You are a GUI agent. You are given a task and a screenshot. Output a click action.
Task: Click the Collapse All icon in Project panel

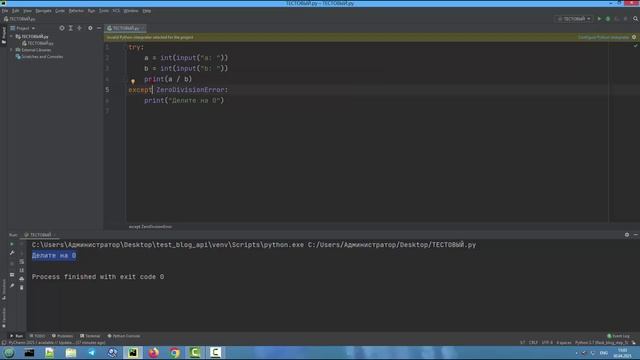click(x=80, y=28)
